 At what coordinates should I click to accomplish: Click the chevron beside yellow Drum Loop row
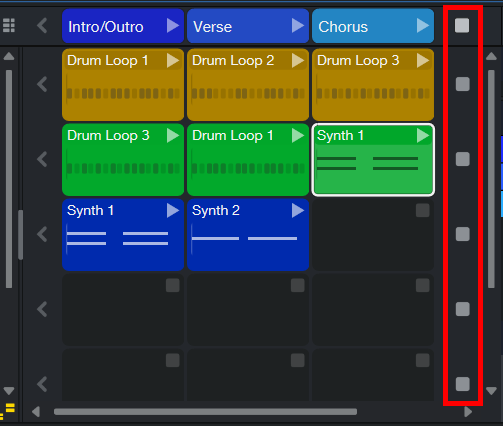(42, 84)
